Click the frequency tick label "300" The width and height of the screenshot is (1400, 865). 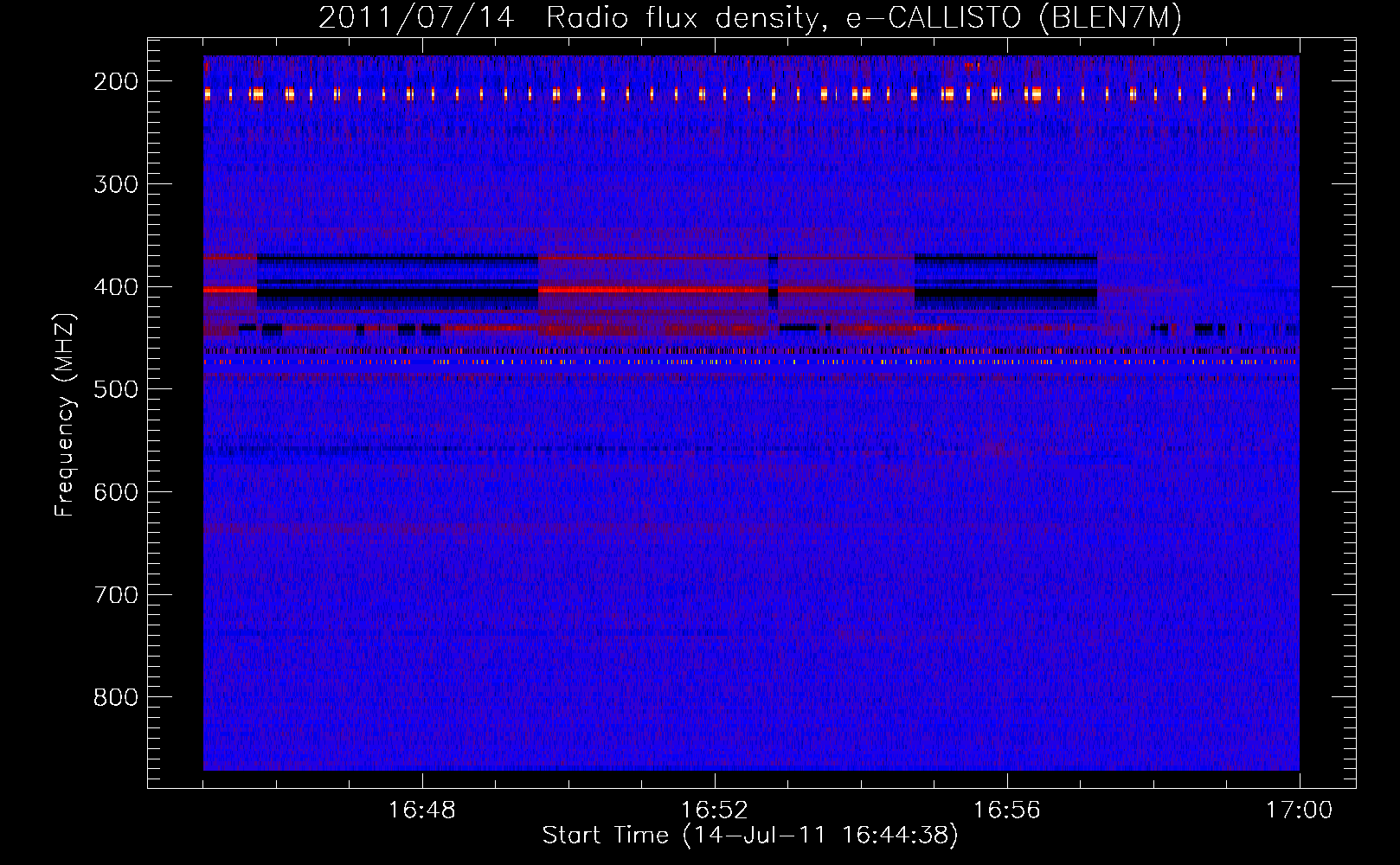click(115, 184)
